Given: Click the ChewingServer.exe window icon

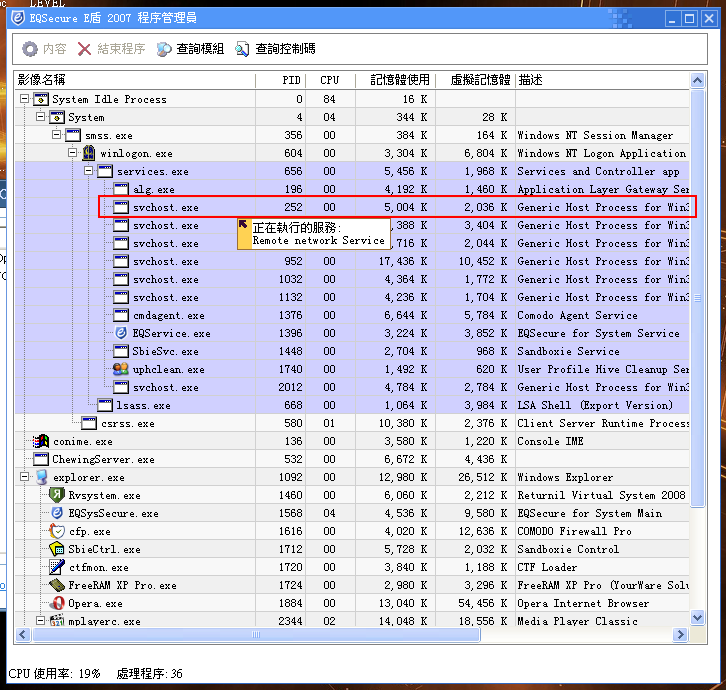Looking at the screenshot, I should 41,459.
